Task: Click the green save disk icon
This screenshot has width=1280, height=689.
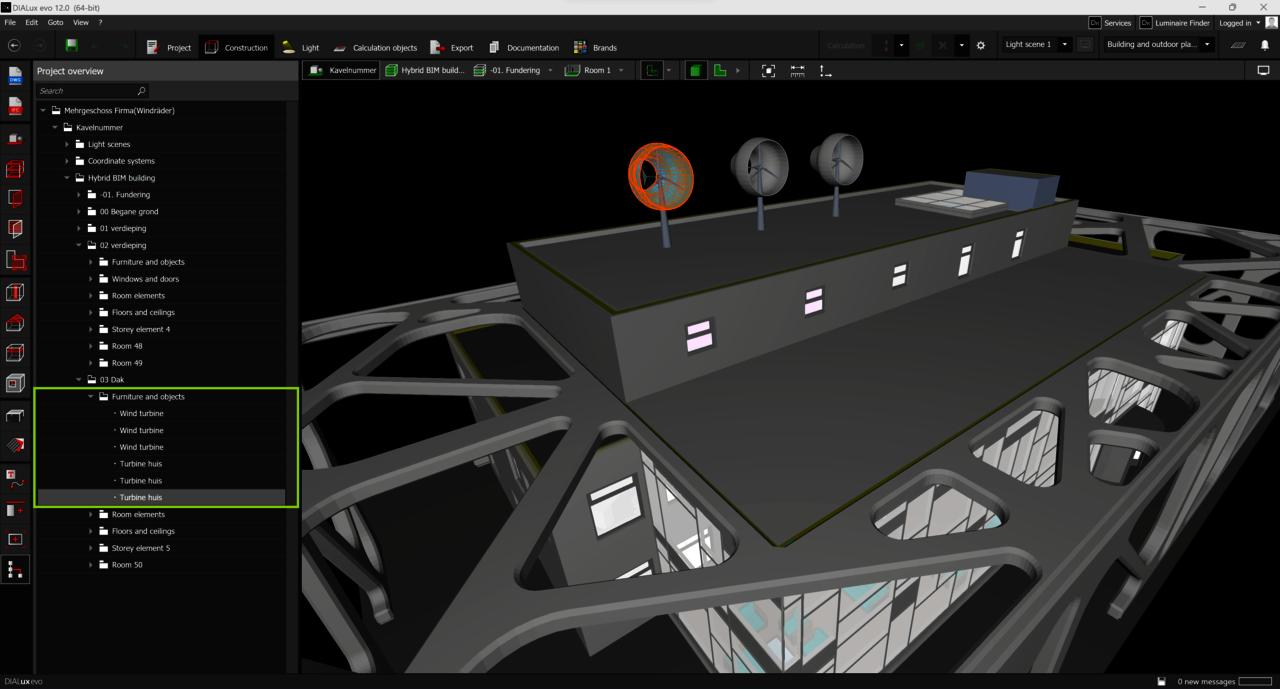Action: pos(71,45)
